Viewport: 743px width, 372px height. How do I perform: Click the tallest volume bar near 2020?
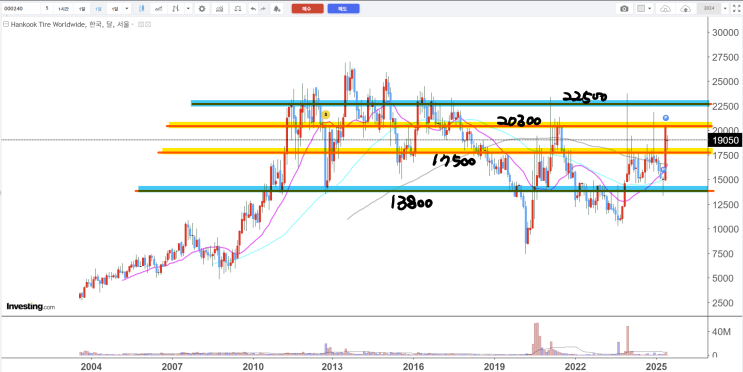[536, 339]
